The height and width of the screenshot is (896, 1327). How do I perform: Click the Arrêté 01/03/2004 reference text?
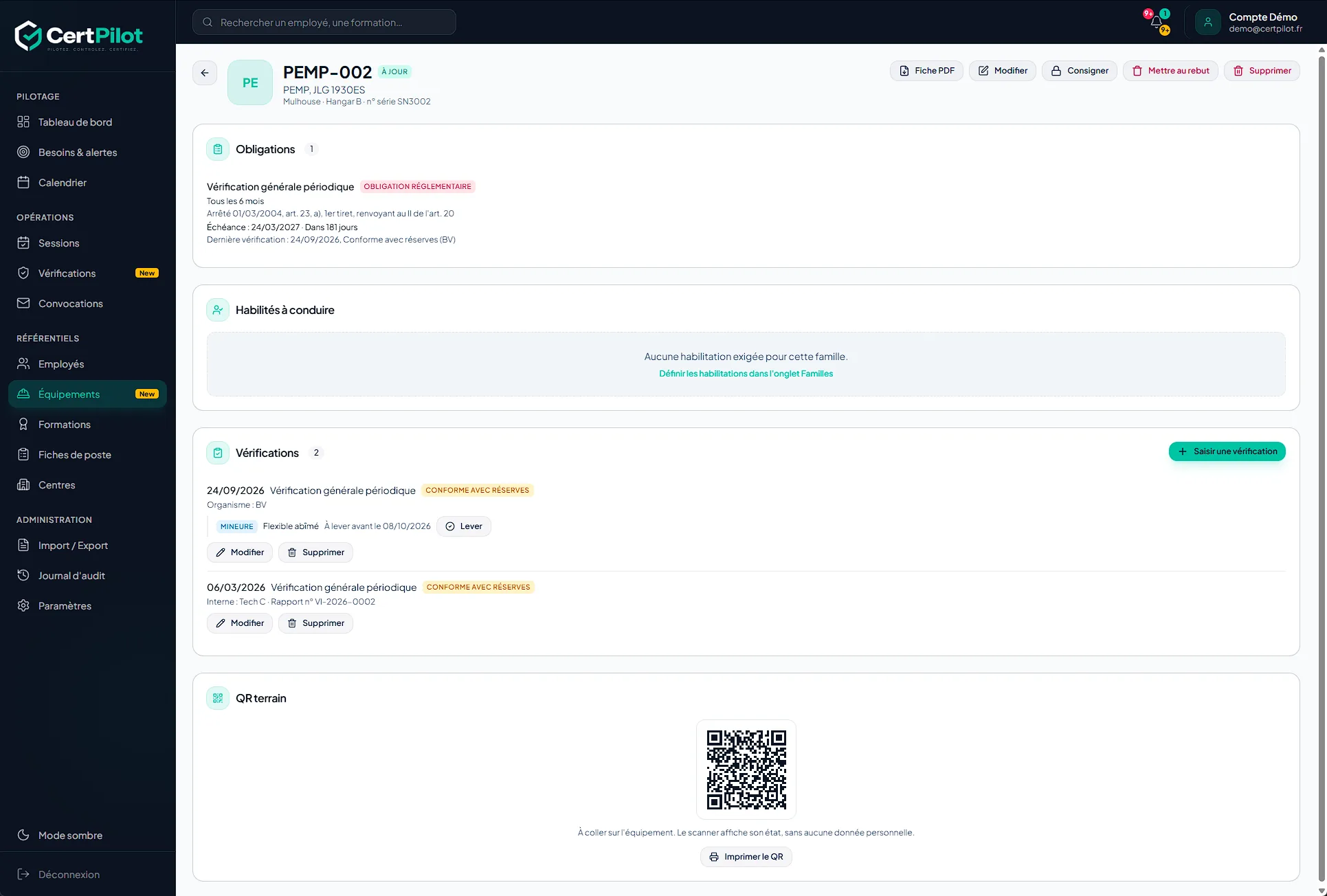(331, 214)
